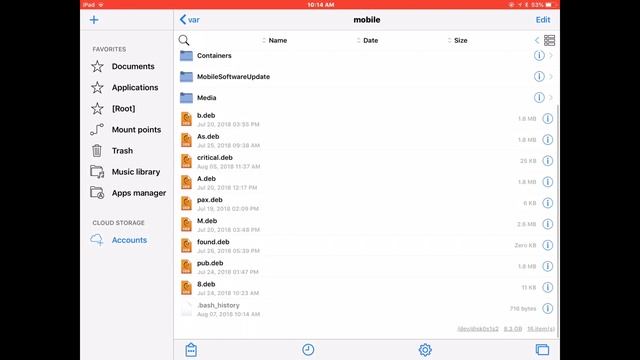Screen dimensions: 640x360
Task: Open the settings gear icon
Action: 425,350
